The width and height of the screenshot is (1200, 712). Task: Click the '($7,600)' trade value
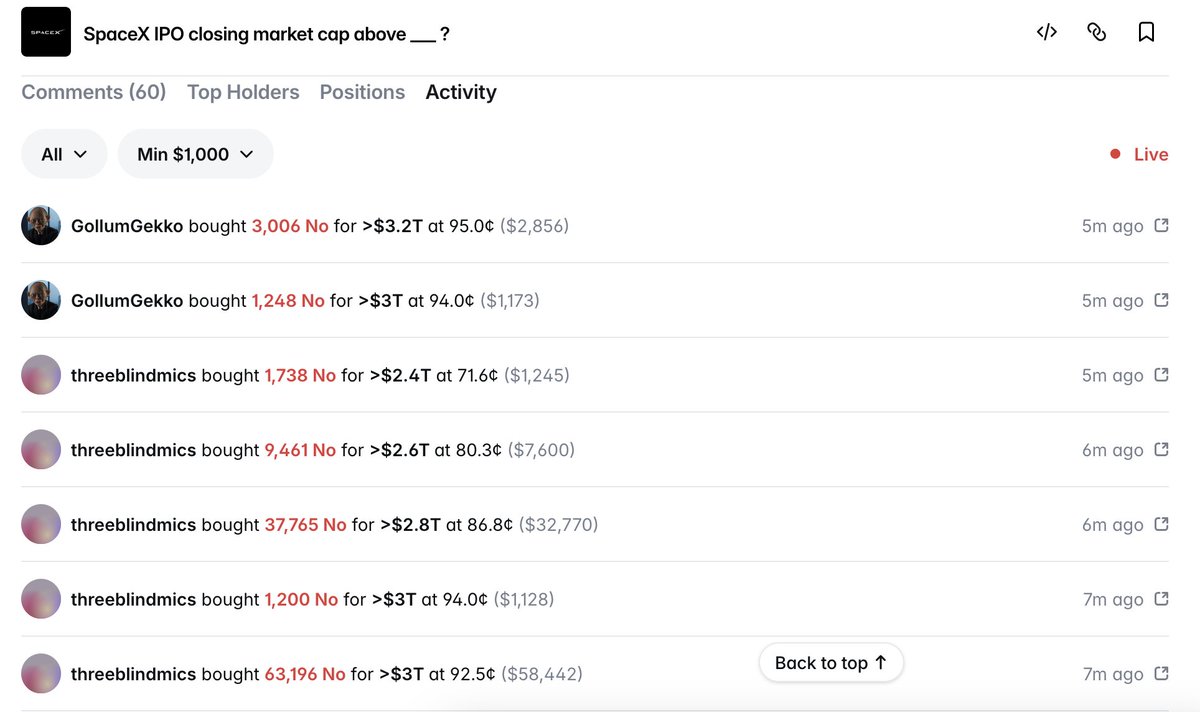tap(541, 450)
